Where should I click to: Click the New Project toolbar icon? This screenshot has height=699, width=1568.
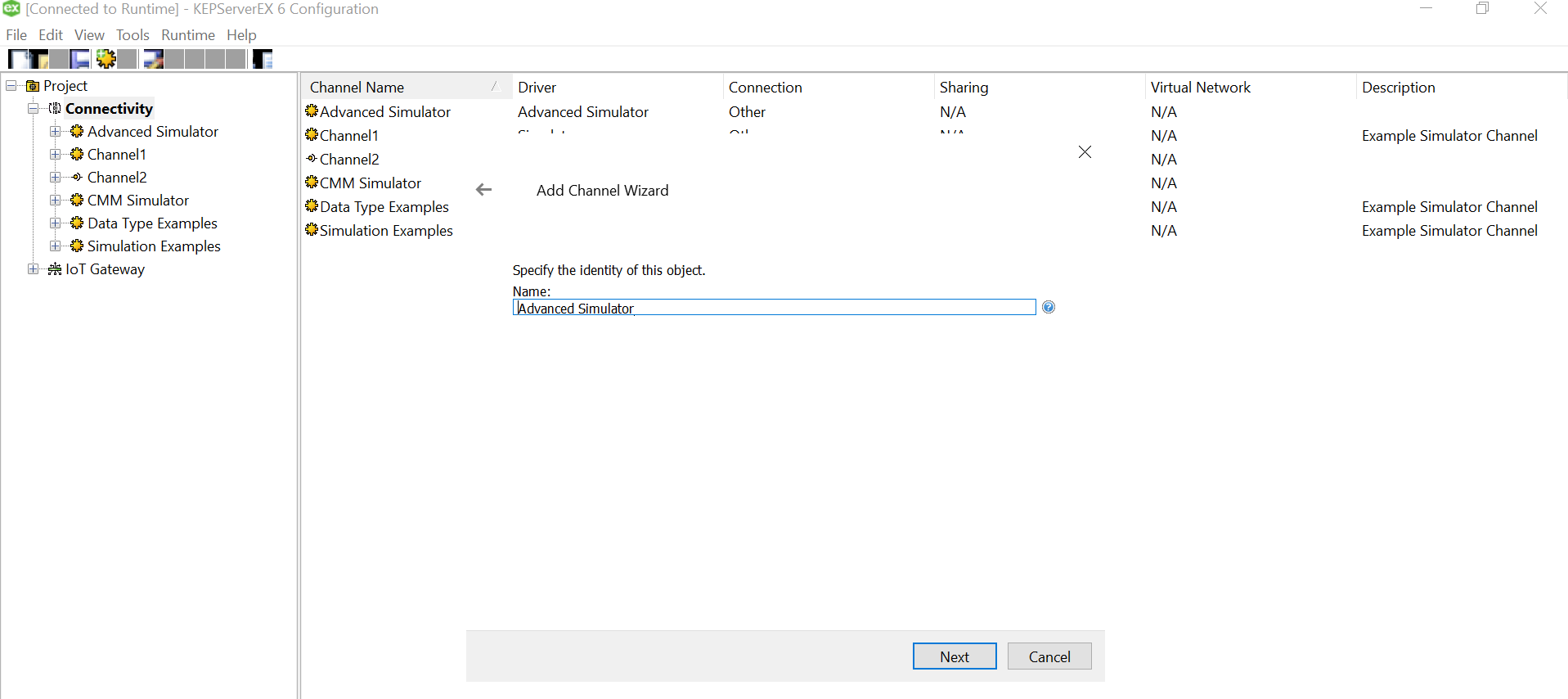(x=17, y=59)
